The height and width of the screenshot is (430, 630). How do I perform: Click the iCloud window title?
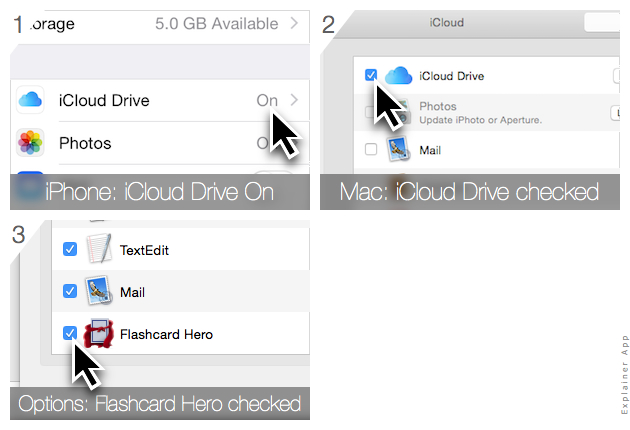pos(447,23)
